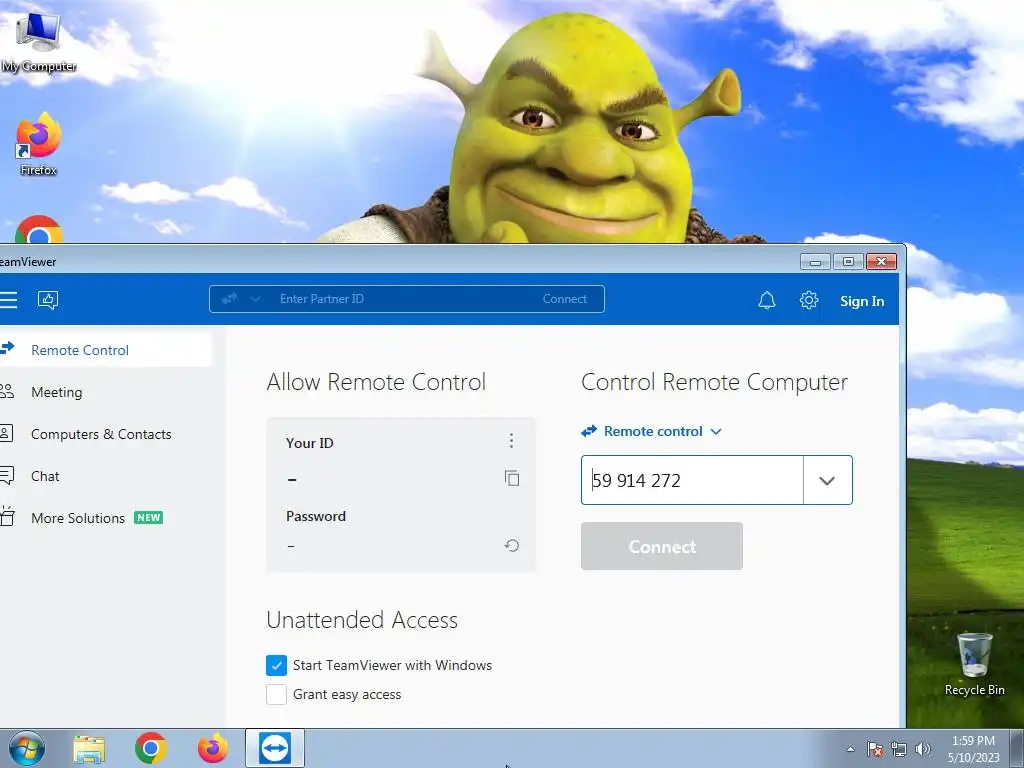Click Connect in the top bar
Image resolution: width=1024 pixels, height=768 pixels.
565,299
